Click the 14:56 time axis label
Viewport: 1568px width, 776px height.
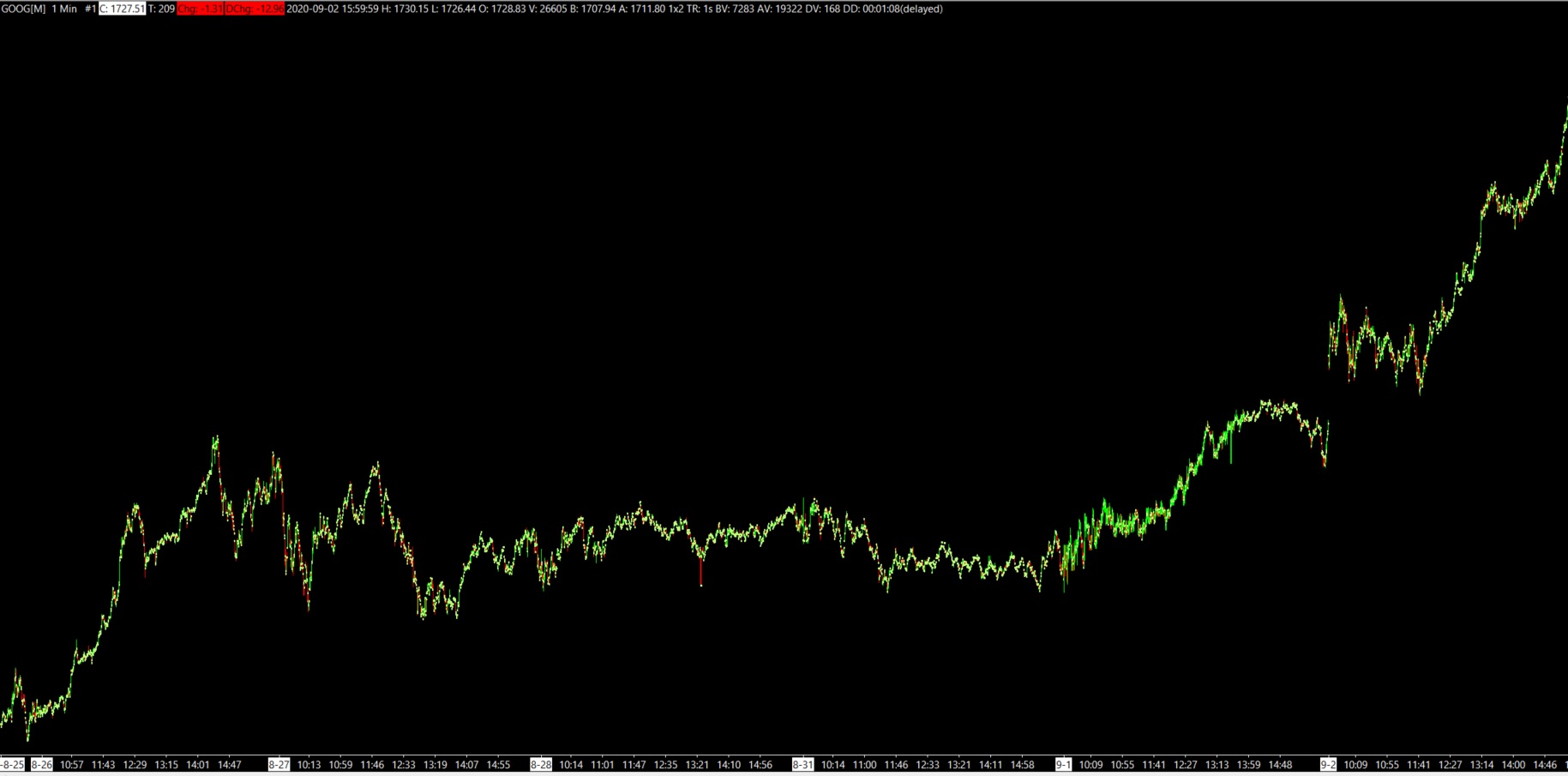(x=760, y=765)
